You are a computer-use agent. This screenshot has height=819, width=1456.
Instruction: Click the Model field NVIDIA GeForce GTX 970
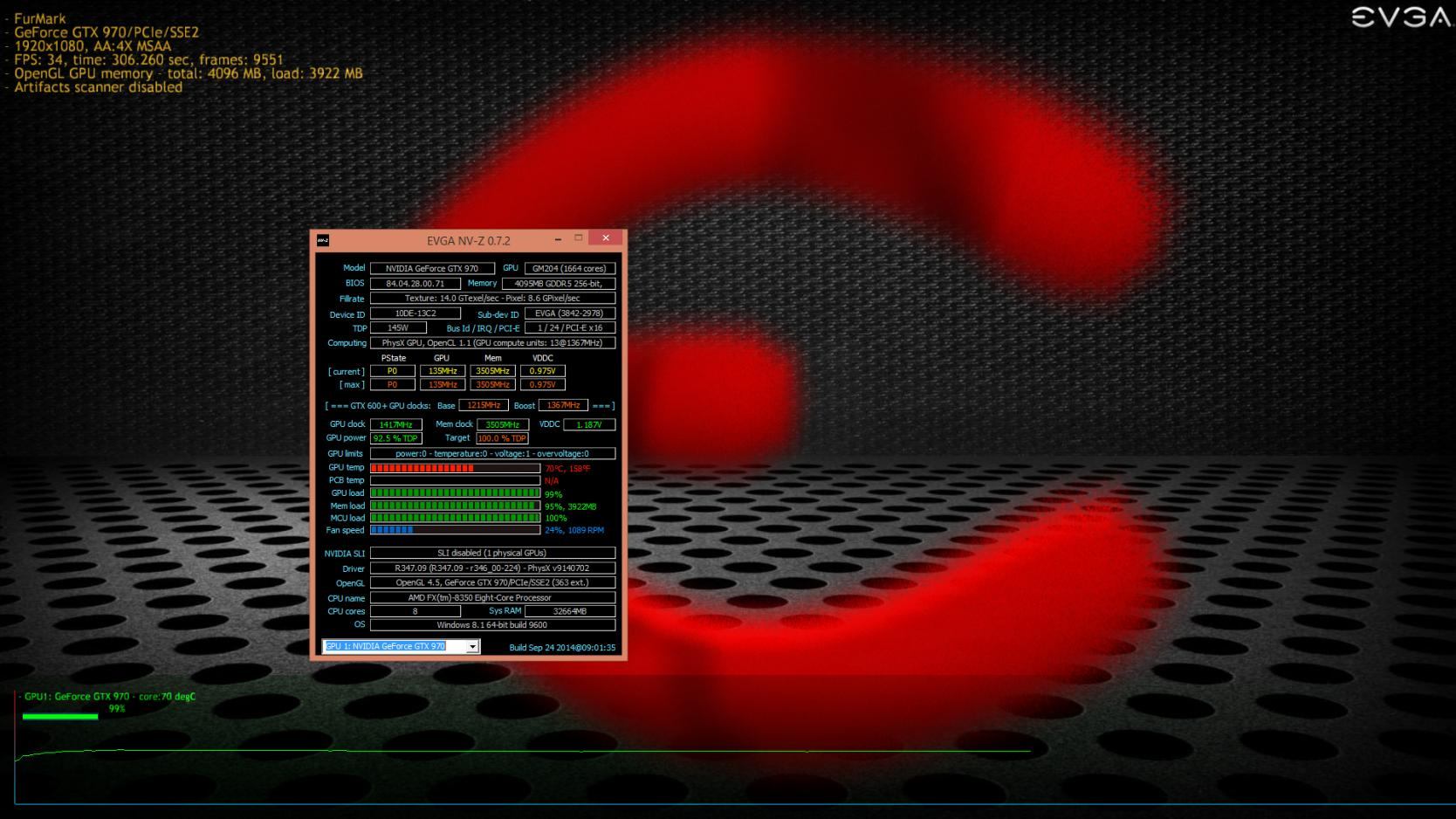click(432, 269)
